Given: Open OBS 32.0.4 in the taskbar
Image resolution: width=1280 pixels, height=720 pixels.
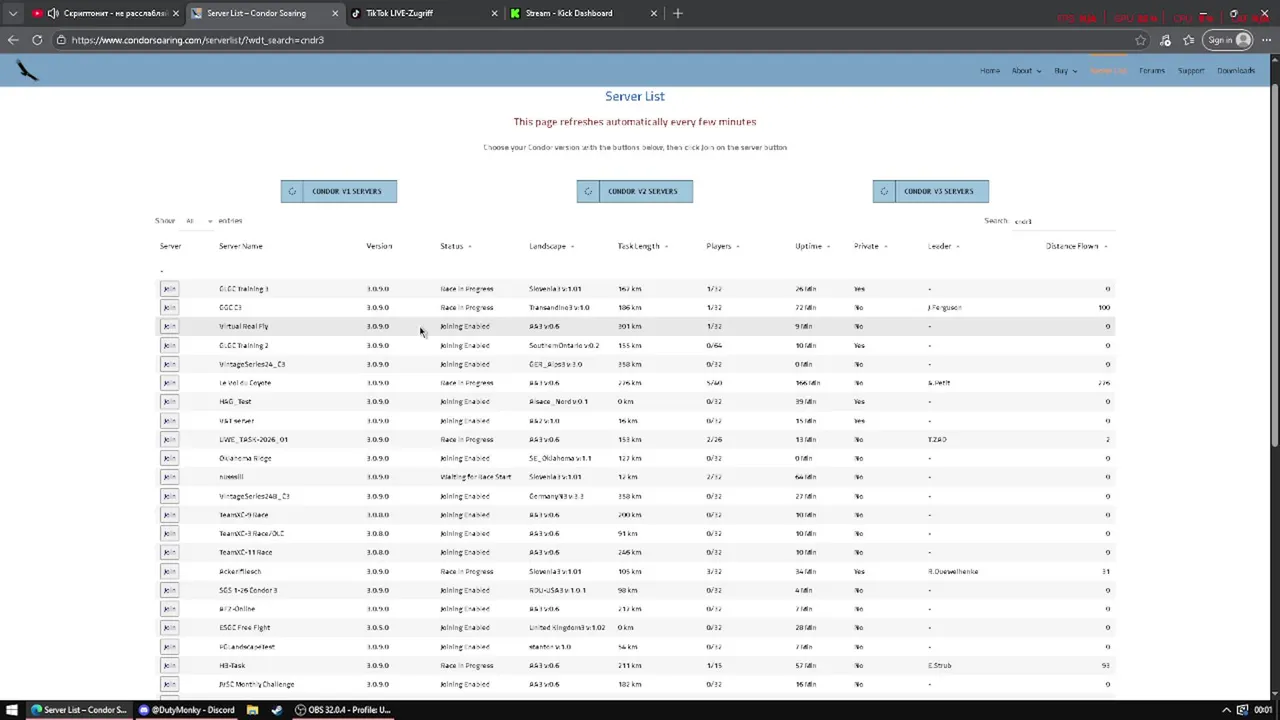Looking at the screenshot, I should [x=343, y=710].
